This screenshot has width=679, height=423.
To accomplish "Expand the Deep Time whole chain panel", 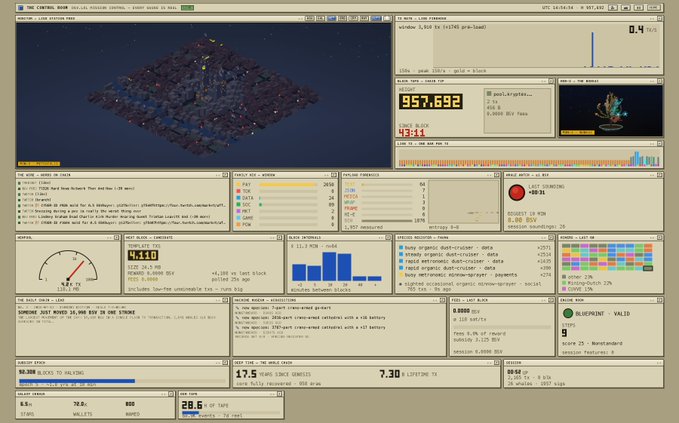I will coord(497,363).
